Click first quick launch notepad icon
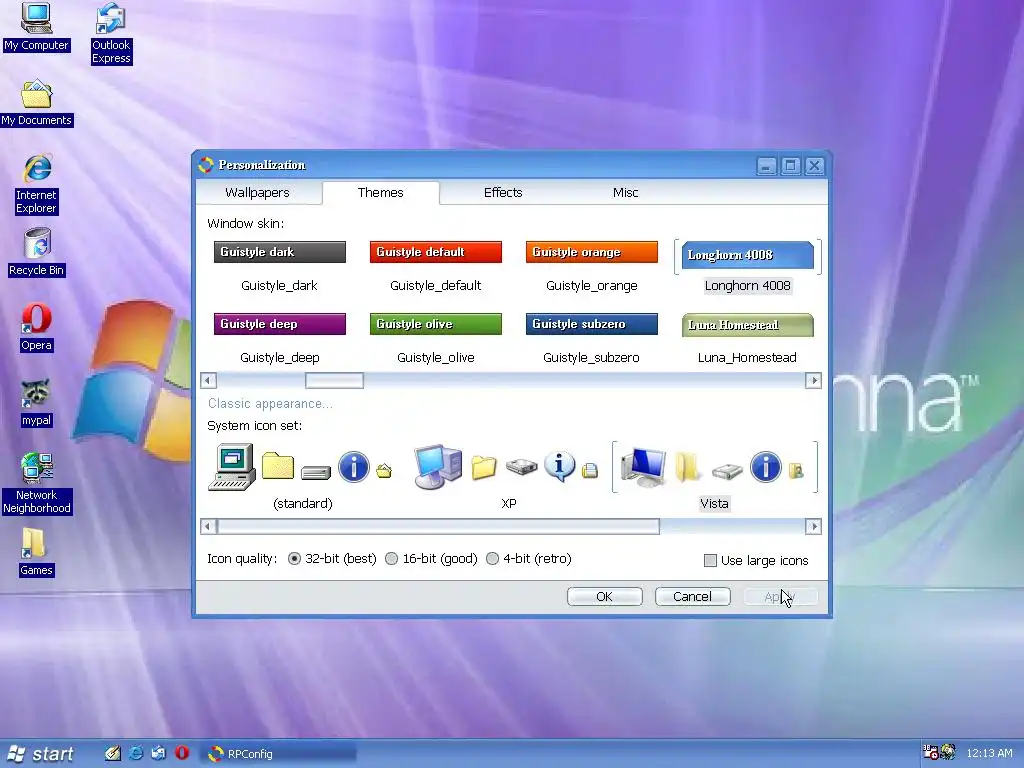This screenshot has width=1024, height=768. coord(112,753)
